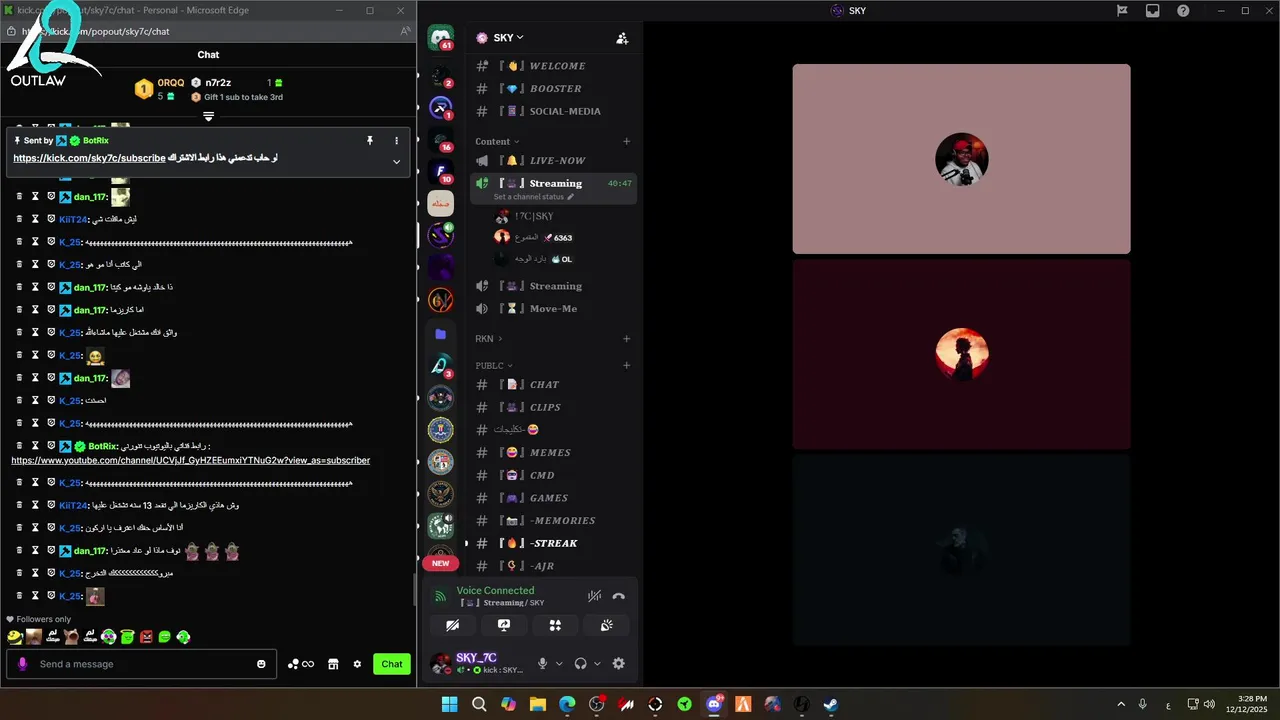Share your screen button in Discord

(504, 625)
